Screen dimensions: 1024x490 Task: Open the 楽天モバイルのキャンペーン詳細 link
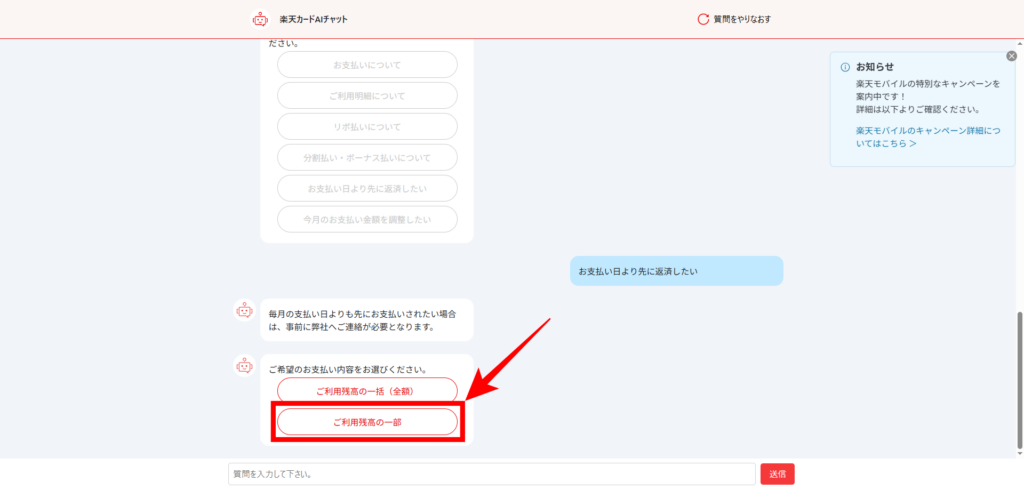pyautogui.click(x=927, y=137)
